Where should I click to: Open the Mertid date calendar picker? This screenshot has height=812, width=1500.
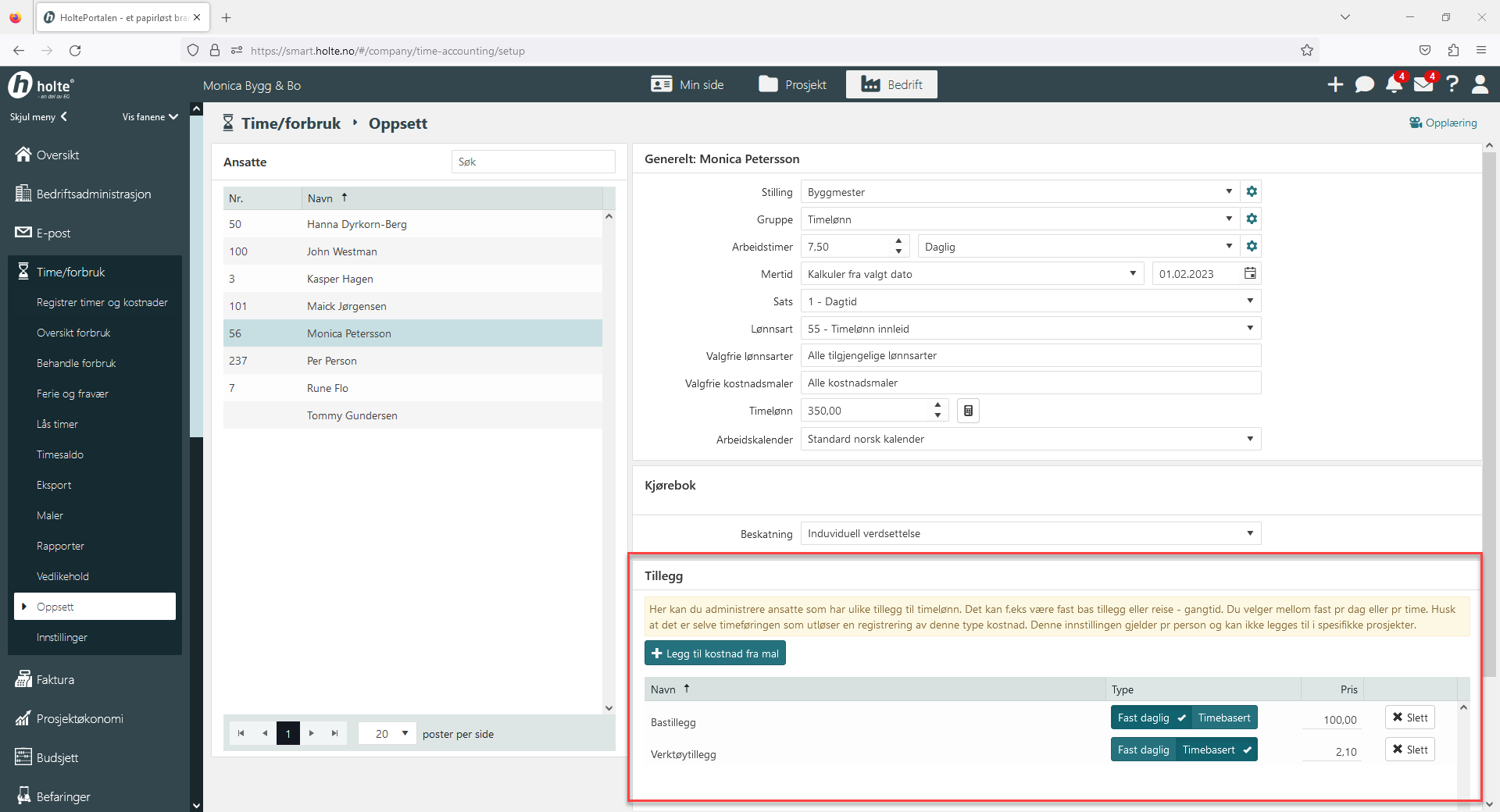[x=1250, y=274]
